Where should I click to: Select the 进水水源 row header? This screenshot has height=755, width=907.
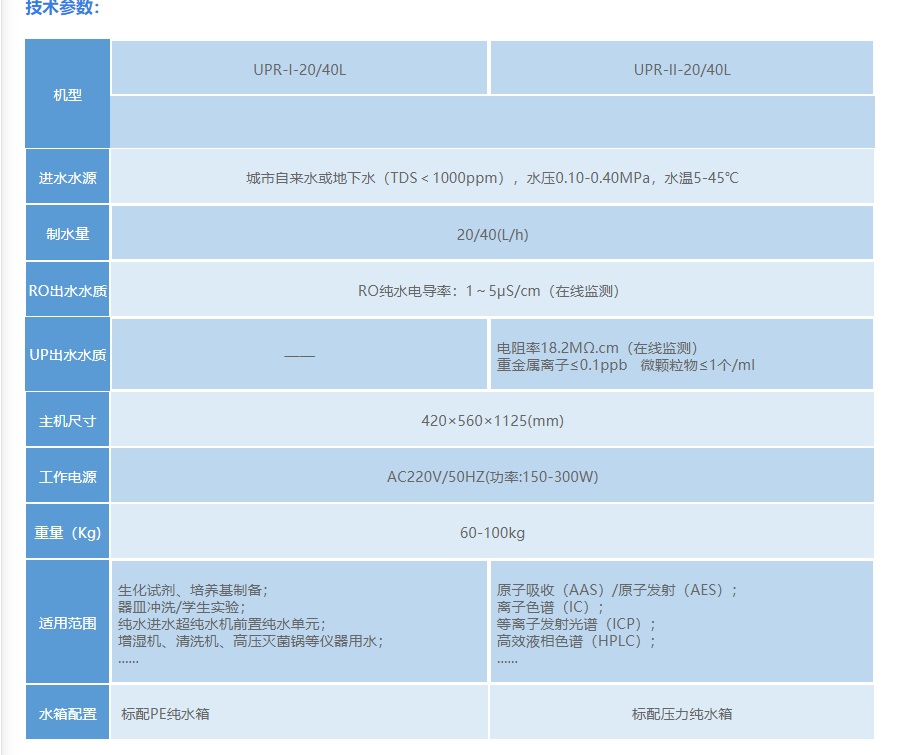pos(67,178)
